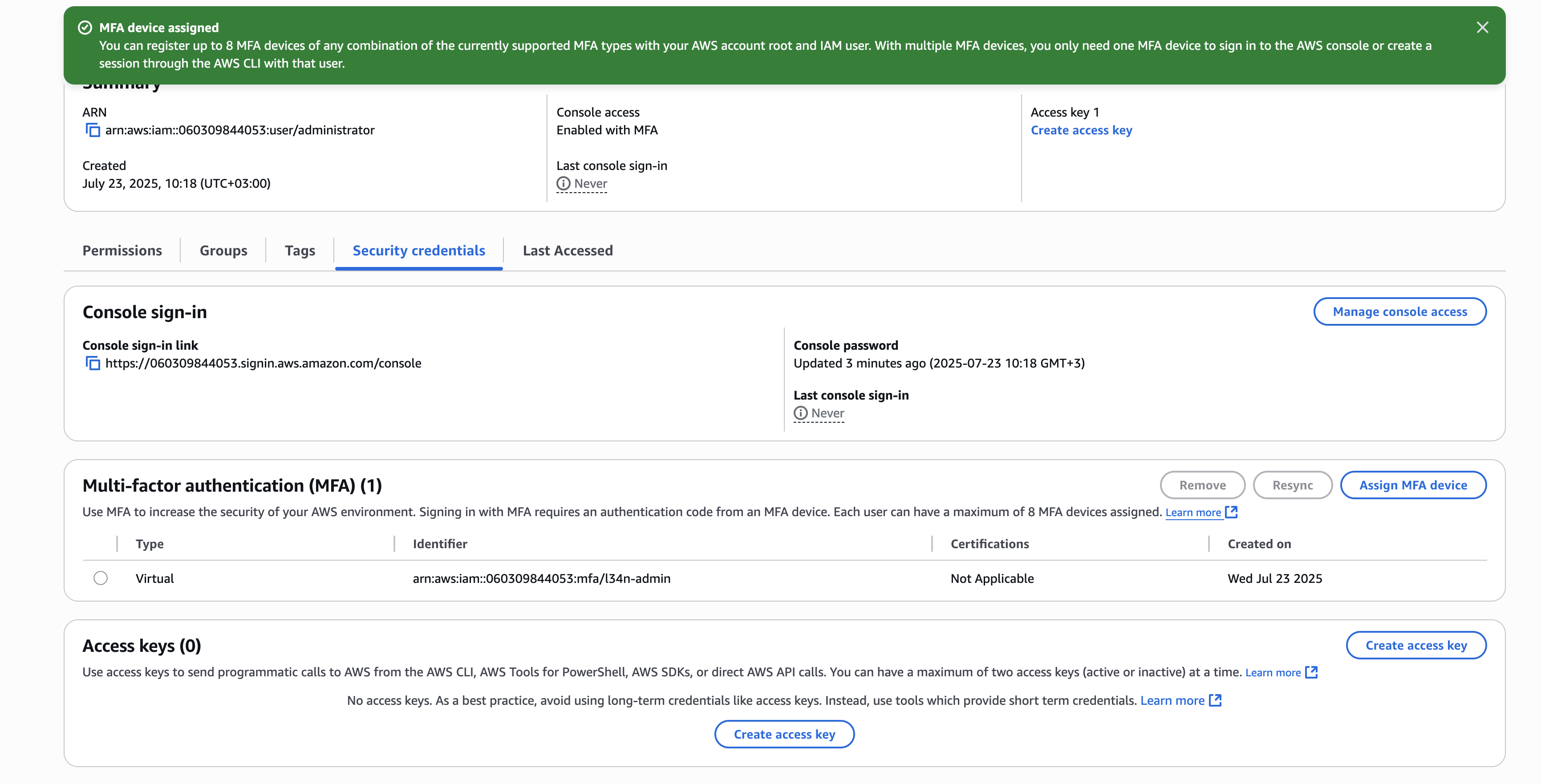The image size is (1541, 784).
Task: Click external link icon after access keys description Learn more
Action: coord(1311,672)
